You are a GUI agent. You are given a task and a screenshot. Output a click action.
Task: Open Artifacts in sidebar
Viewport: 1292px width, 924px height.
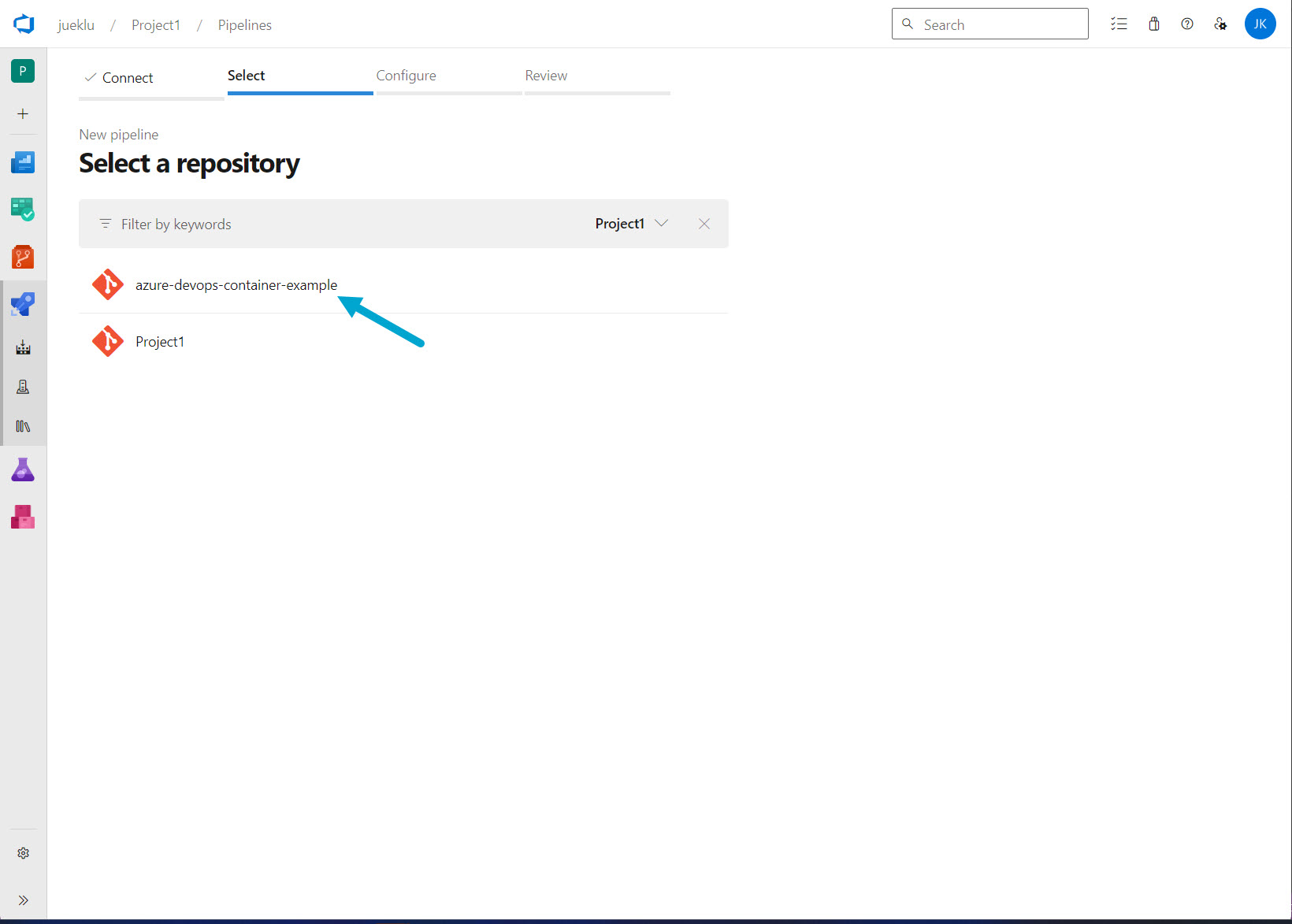(23, 517)
